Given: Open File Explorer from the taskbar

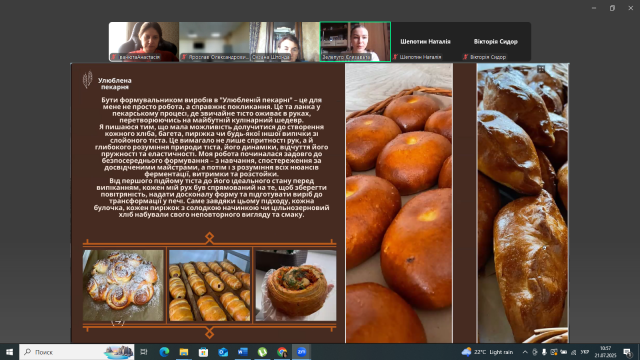Looking at the screenshot, I should (x=184, y=352).
